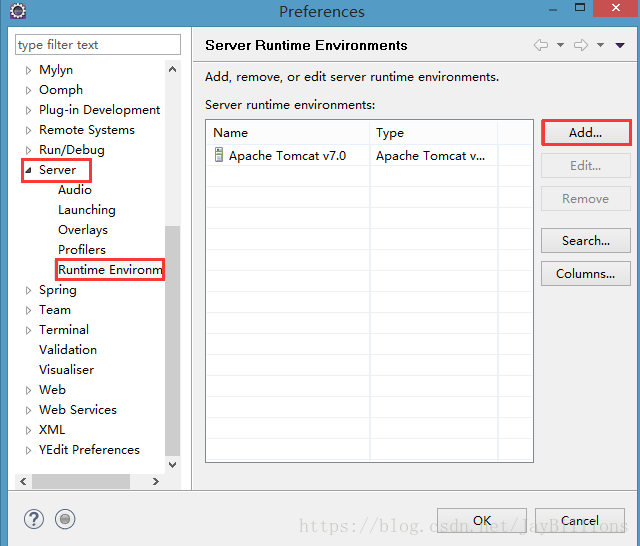640x546 pixels.
Task: Select the Team preference category
Action: click(55, 310)
